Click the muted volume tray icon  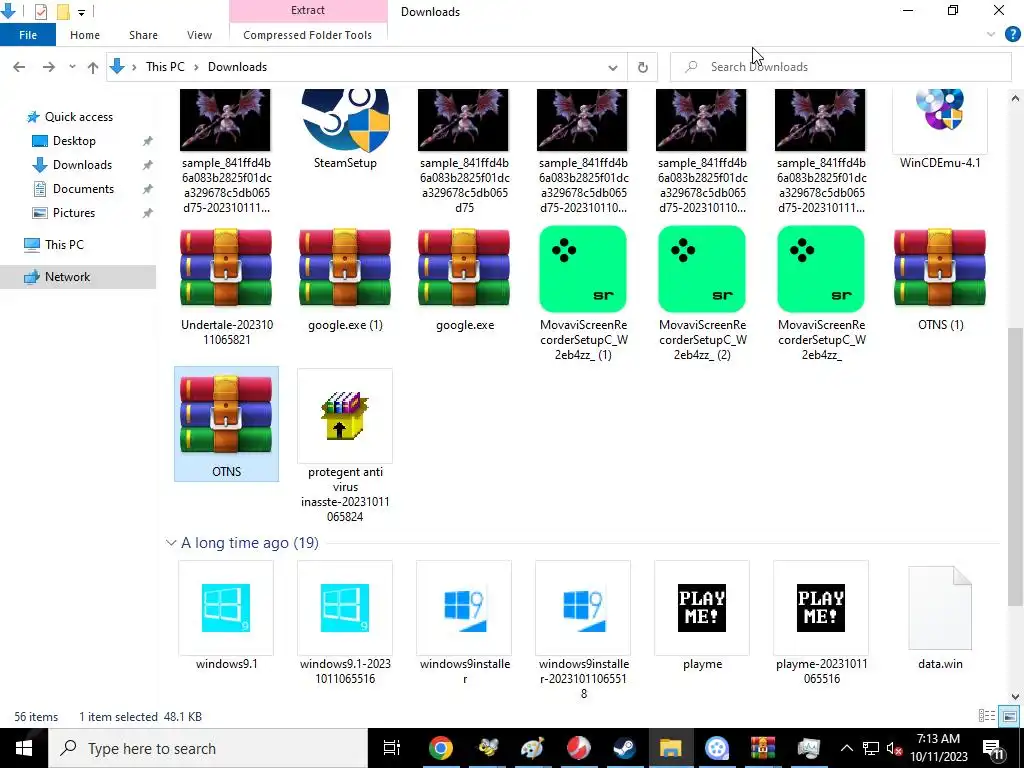pyautogui.click(x=895, y=748)
